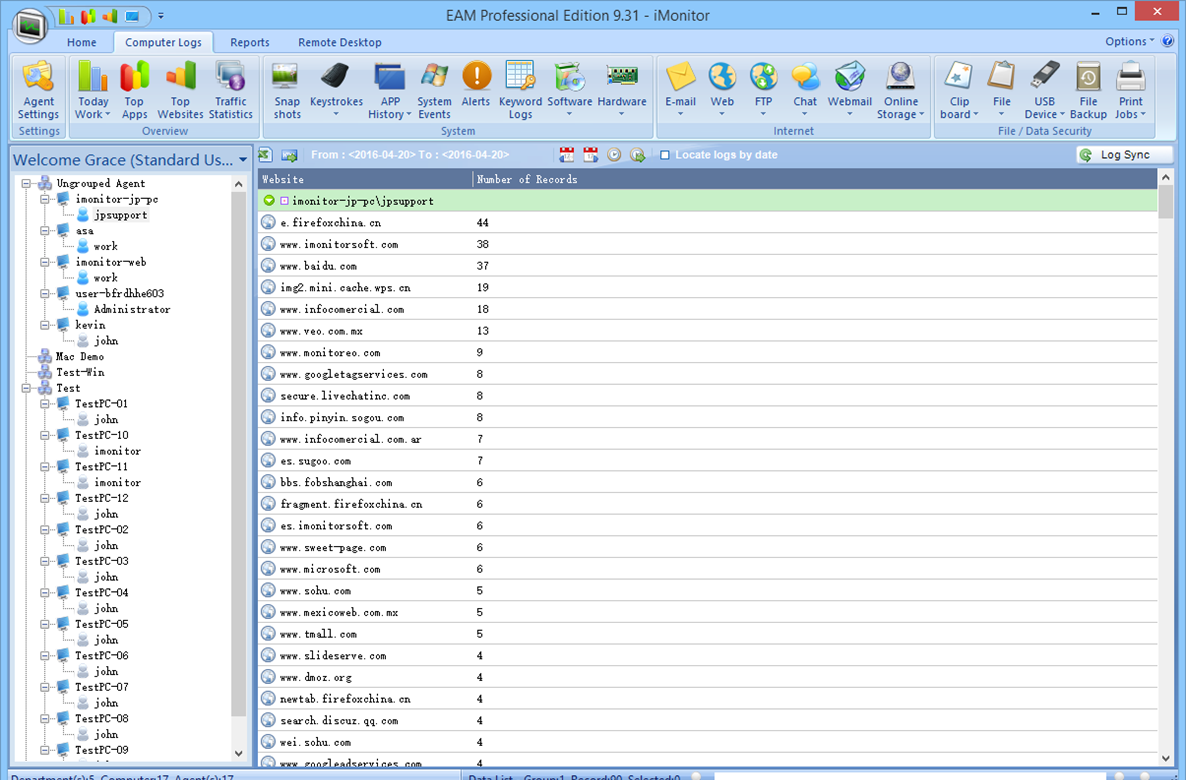Click the Log Sync button

1124,155
